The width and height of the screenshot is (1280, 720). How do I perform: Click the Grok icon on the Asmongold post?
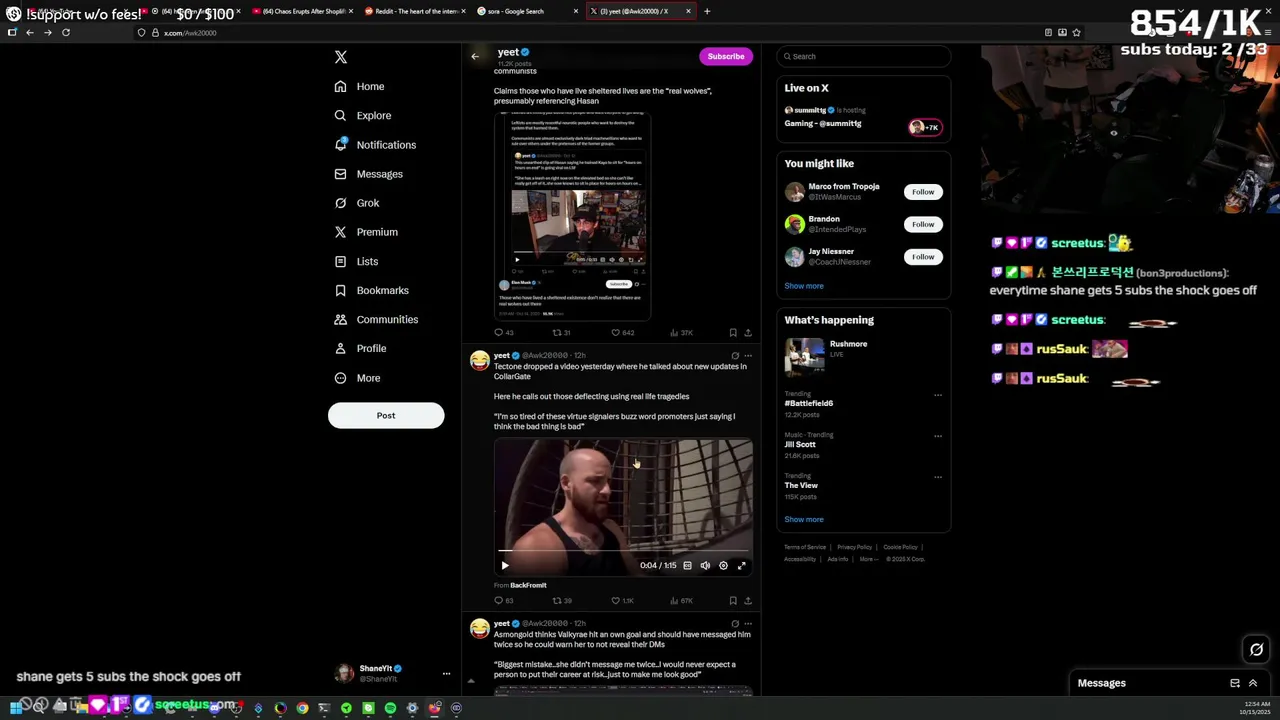point(735,624)
